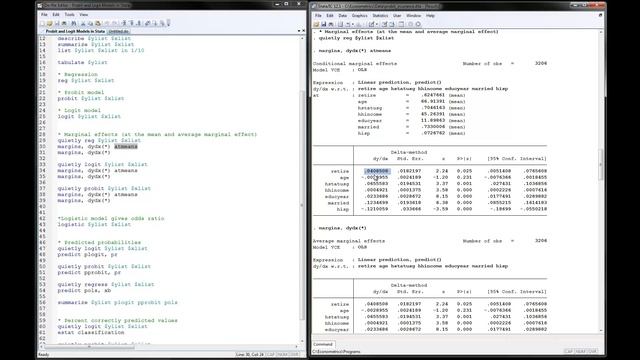Open Statistics menu in Stata window
Image resolution: width=640 pixels, height=360 pixels.
click(380, 16)
